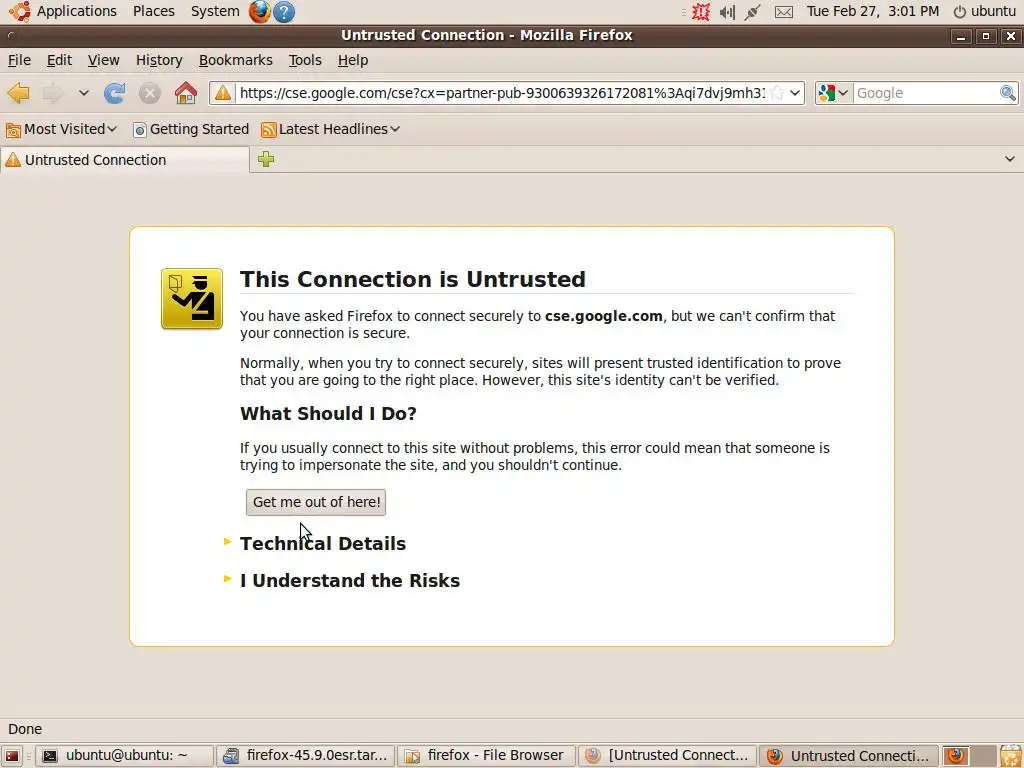Select the Untrusted Connection tab
This screenshot has height=768, width=1024.
click(x=125, y=160)
